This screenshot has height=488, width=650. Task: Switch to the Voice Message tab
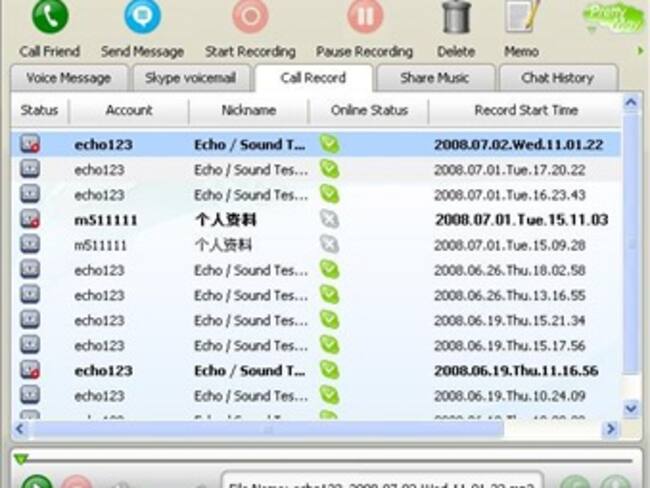click(69, 78)
